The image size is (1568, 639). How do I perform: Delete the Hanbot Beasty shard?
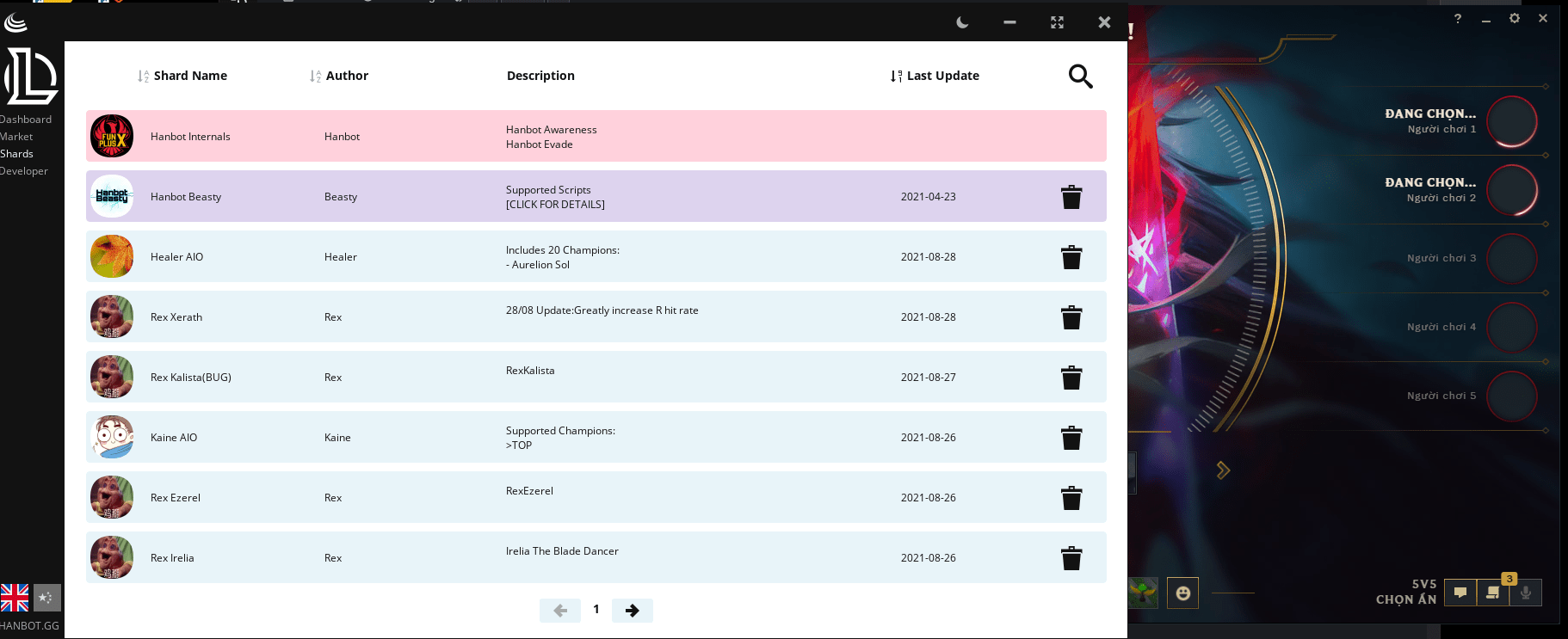pyautogui.click(x=1071, y=197)
